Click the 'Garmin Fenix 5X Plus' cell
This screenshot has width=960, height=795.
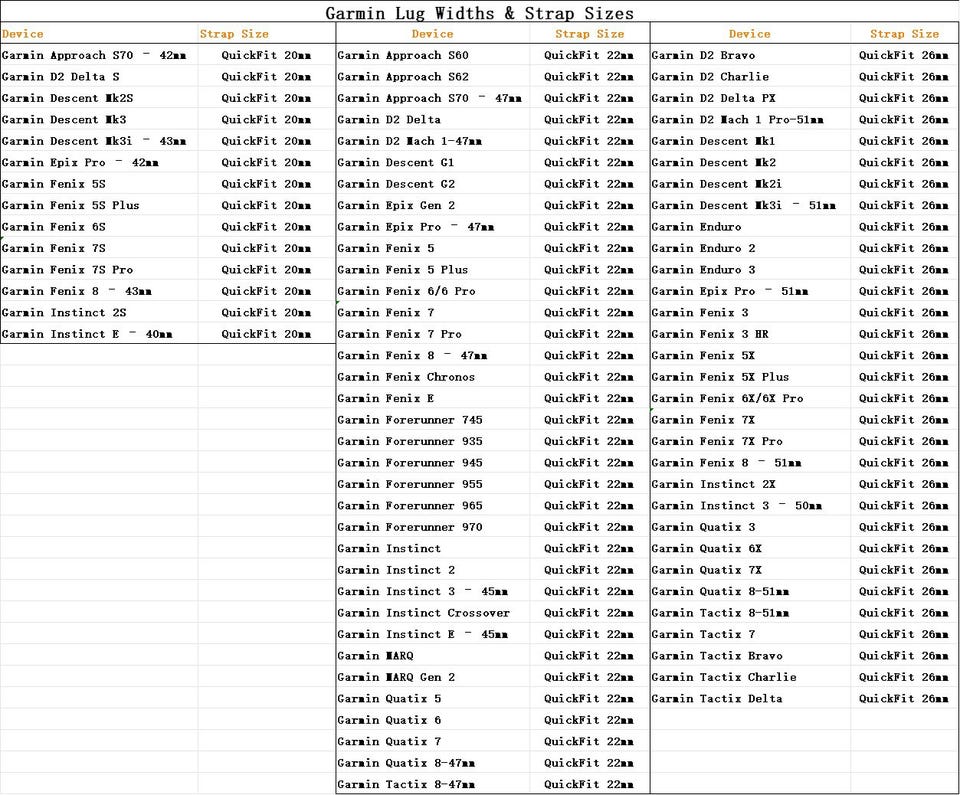pos(750,377)
